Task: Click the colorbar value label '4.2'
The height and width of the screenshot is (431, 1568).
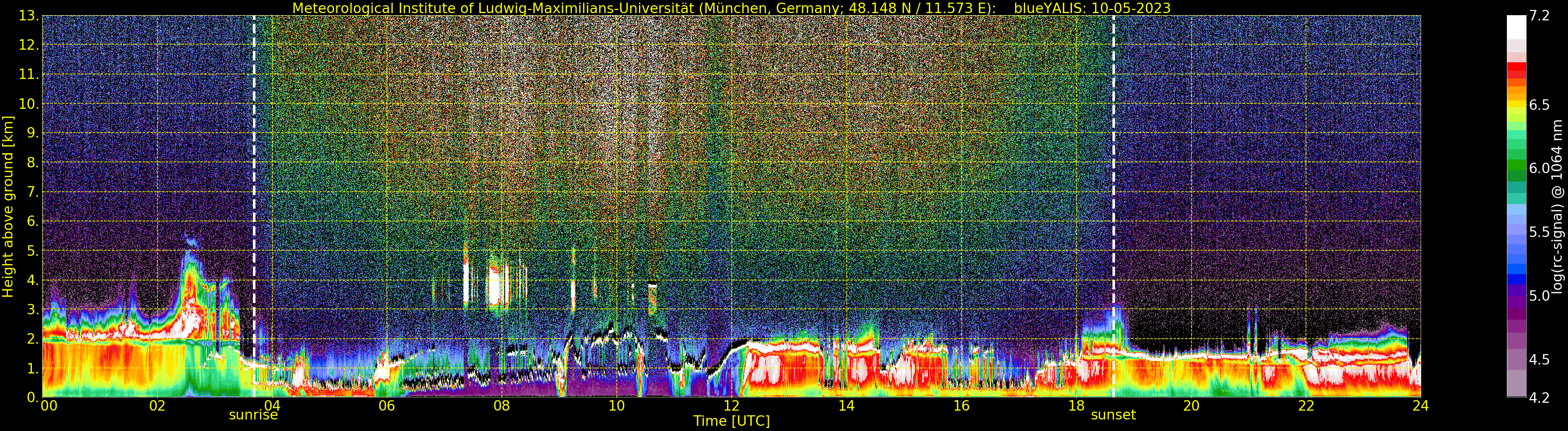Action: [1539, 398]
